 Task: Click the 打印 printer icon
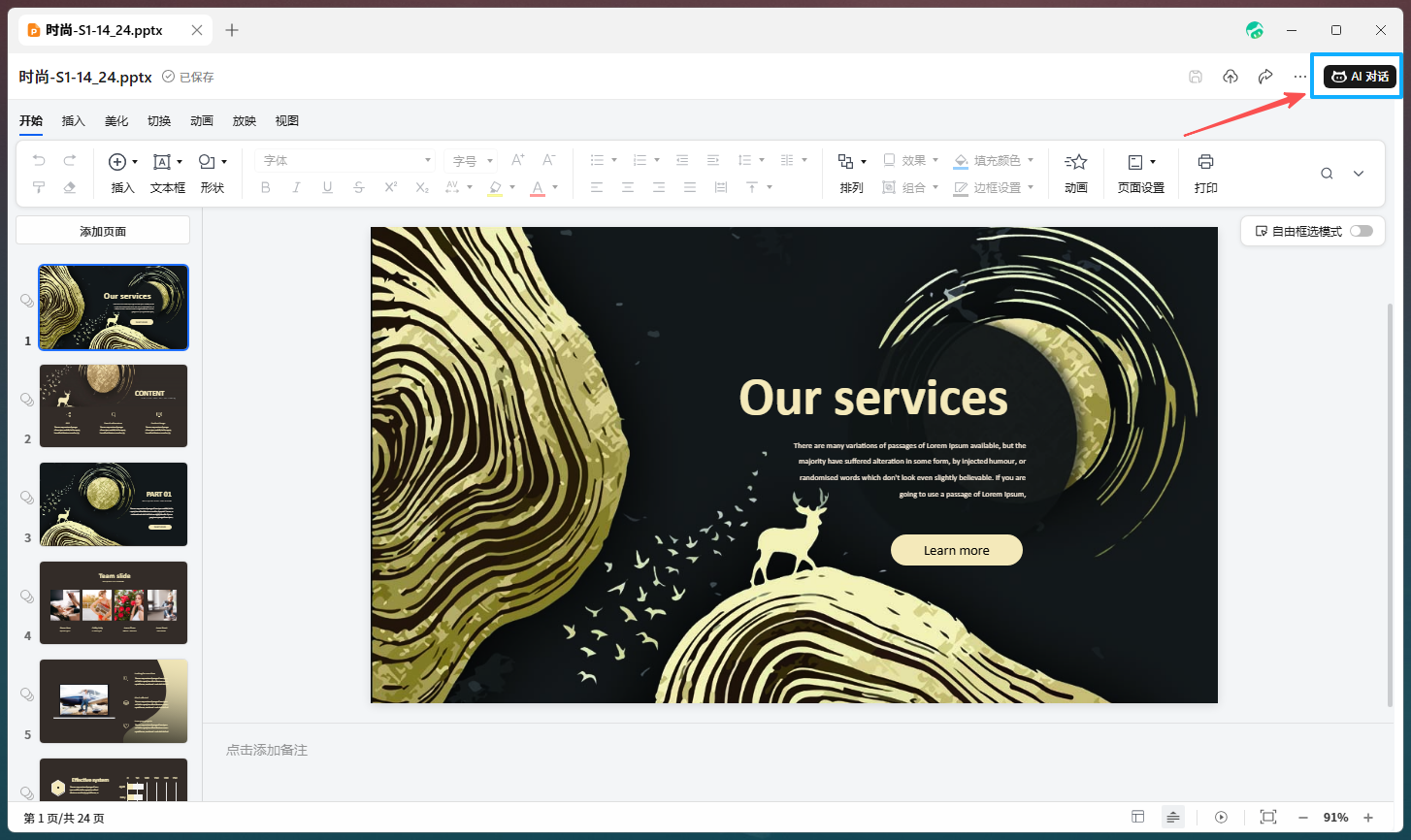click(x=1205, y=162)
